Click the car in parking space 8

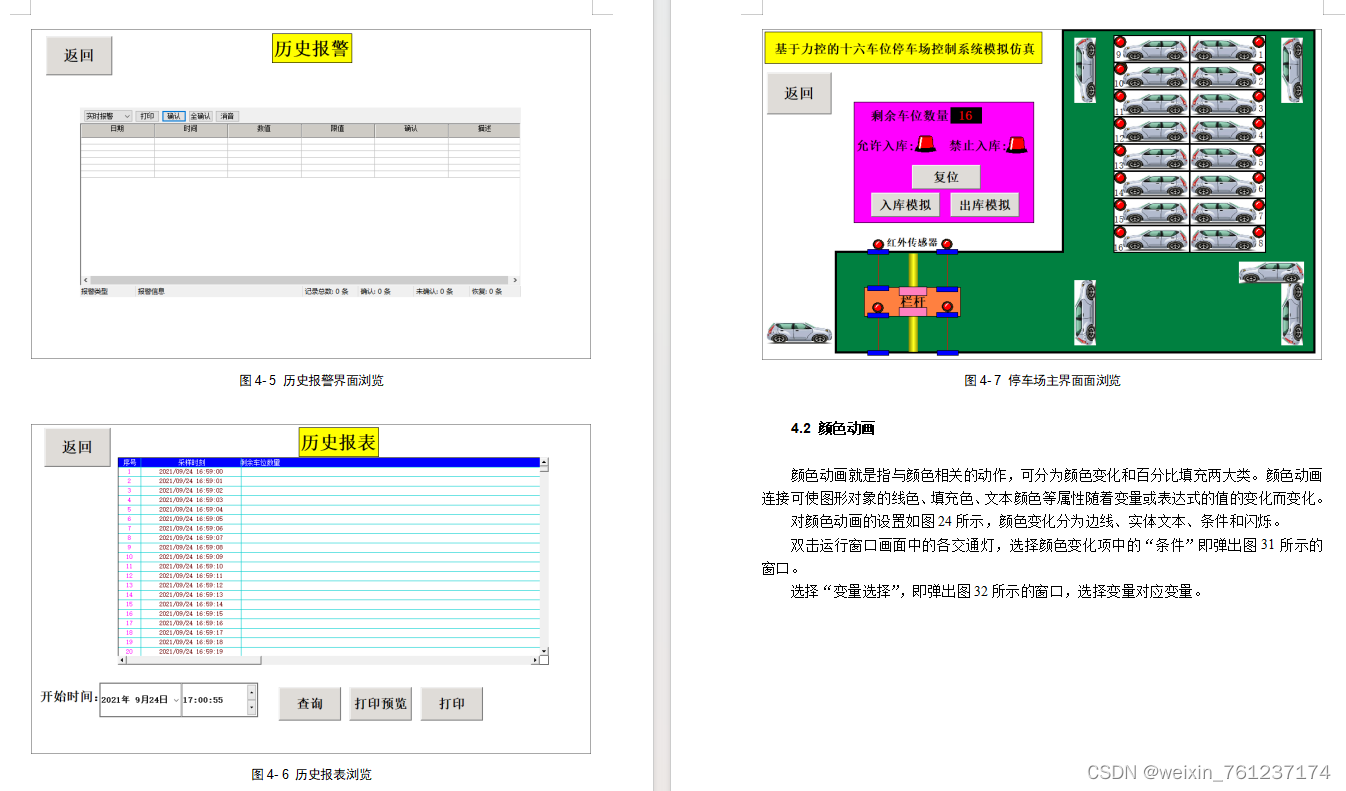pyautogui.click(x=1222, y=238)
